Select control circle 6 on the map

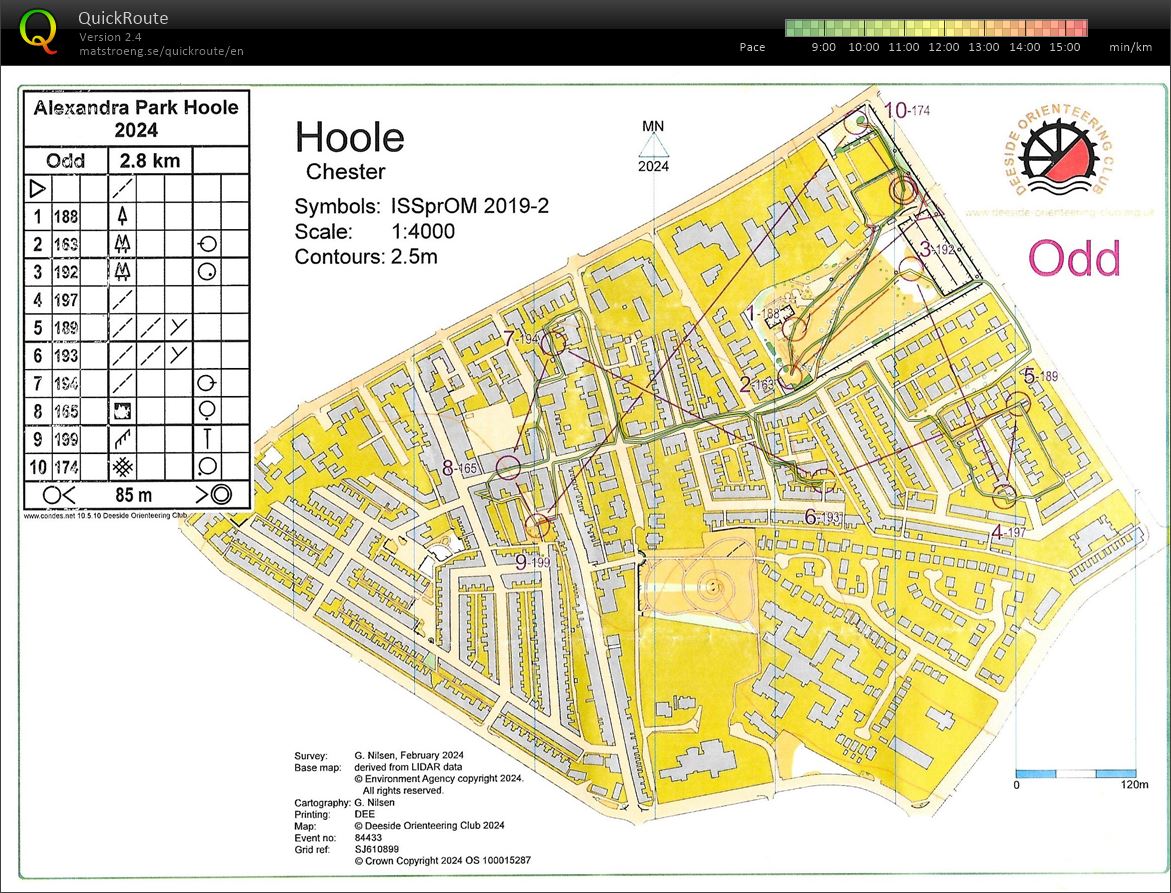point(824,482)
